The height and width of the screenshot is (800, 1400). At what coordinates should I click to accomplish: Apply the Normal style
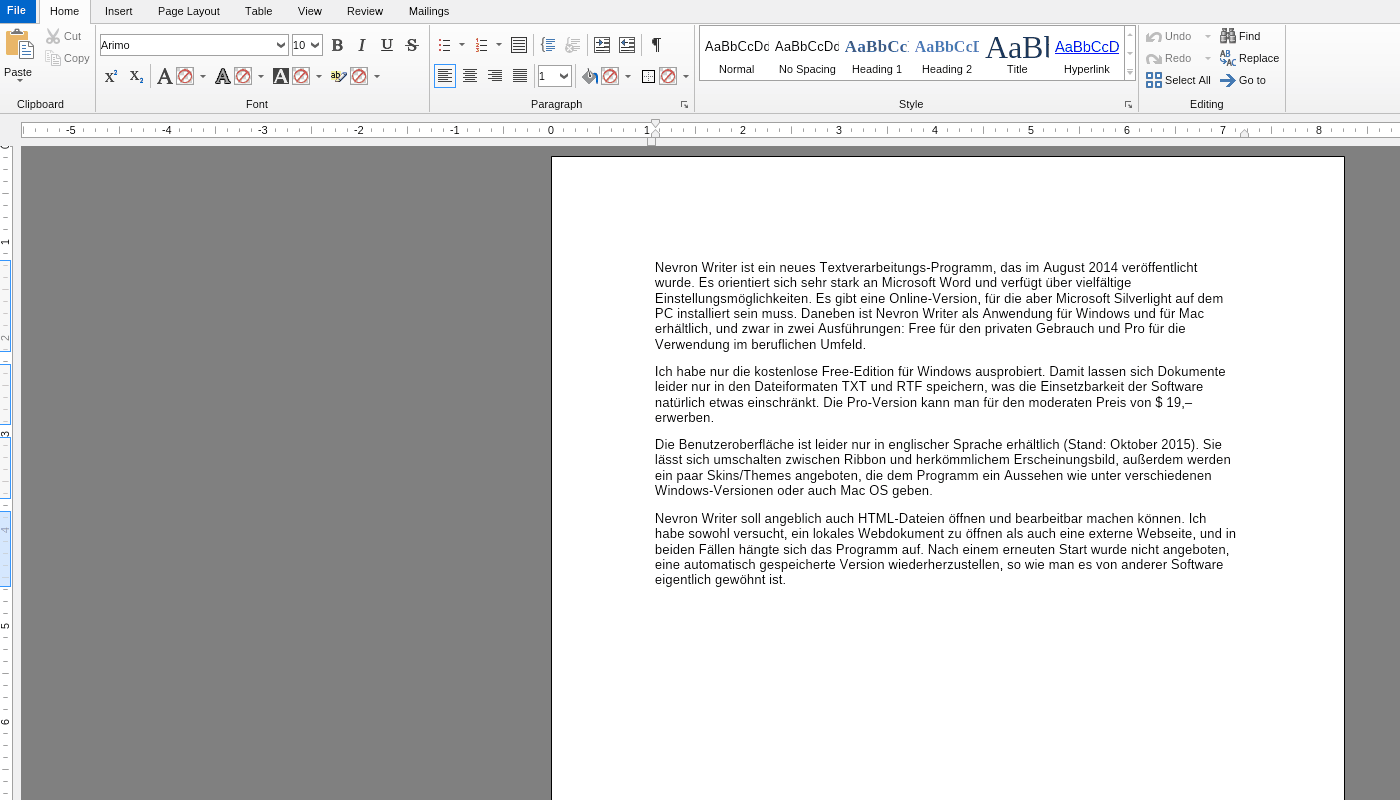tap(736, 53)
